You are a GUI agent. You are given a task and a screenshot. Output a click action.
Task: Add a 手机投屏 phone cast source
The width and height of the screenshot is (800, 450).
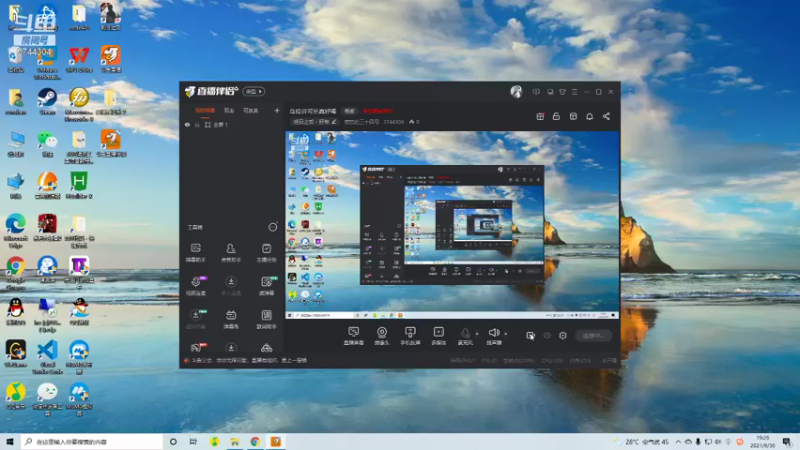[x=410, y=336]
